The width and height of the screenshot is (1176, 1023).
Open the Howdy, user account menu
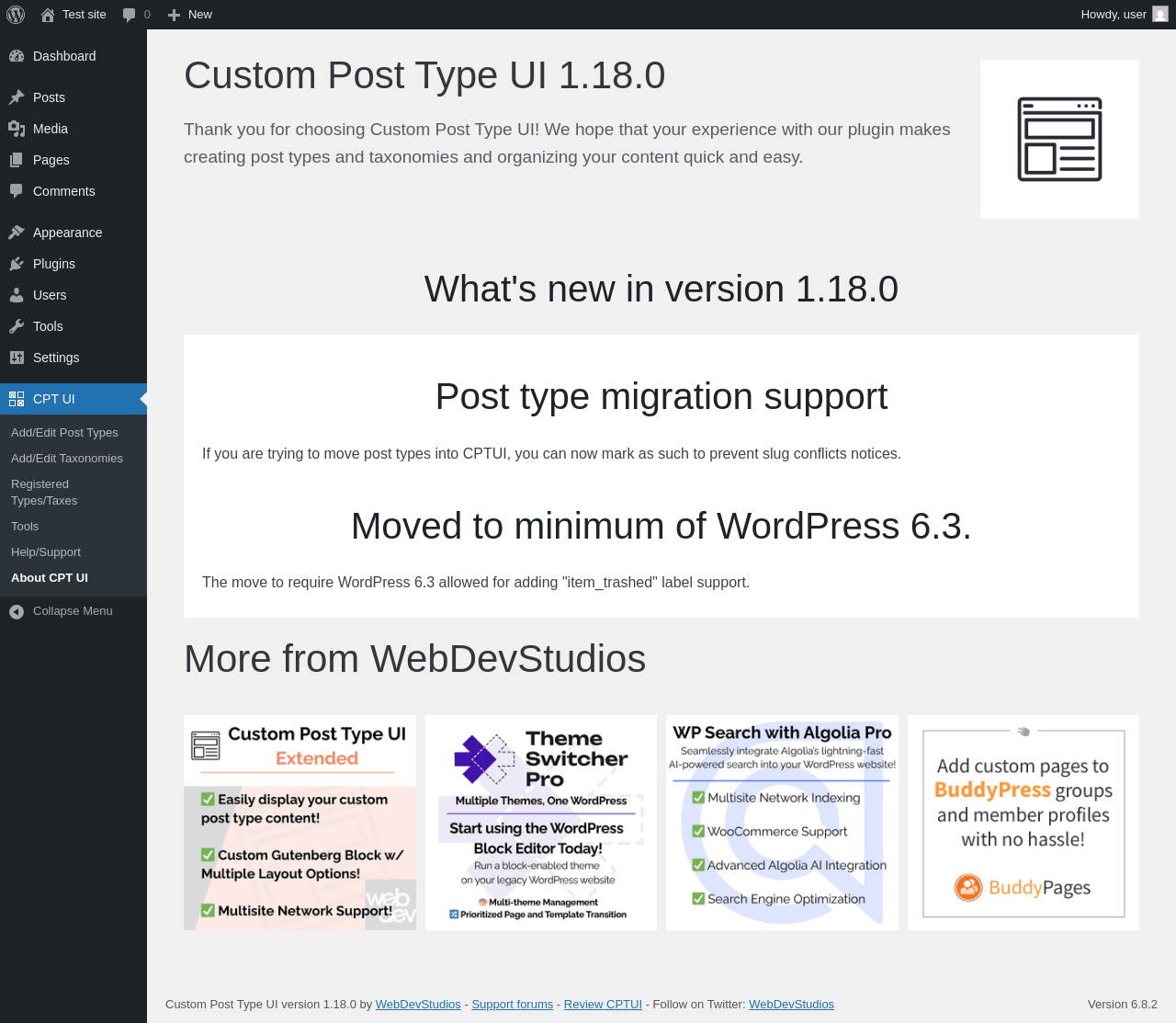coord(1124,15)
